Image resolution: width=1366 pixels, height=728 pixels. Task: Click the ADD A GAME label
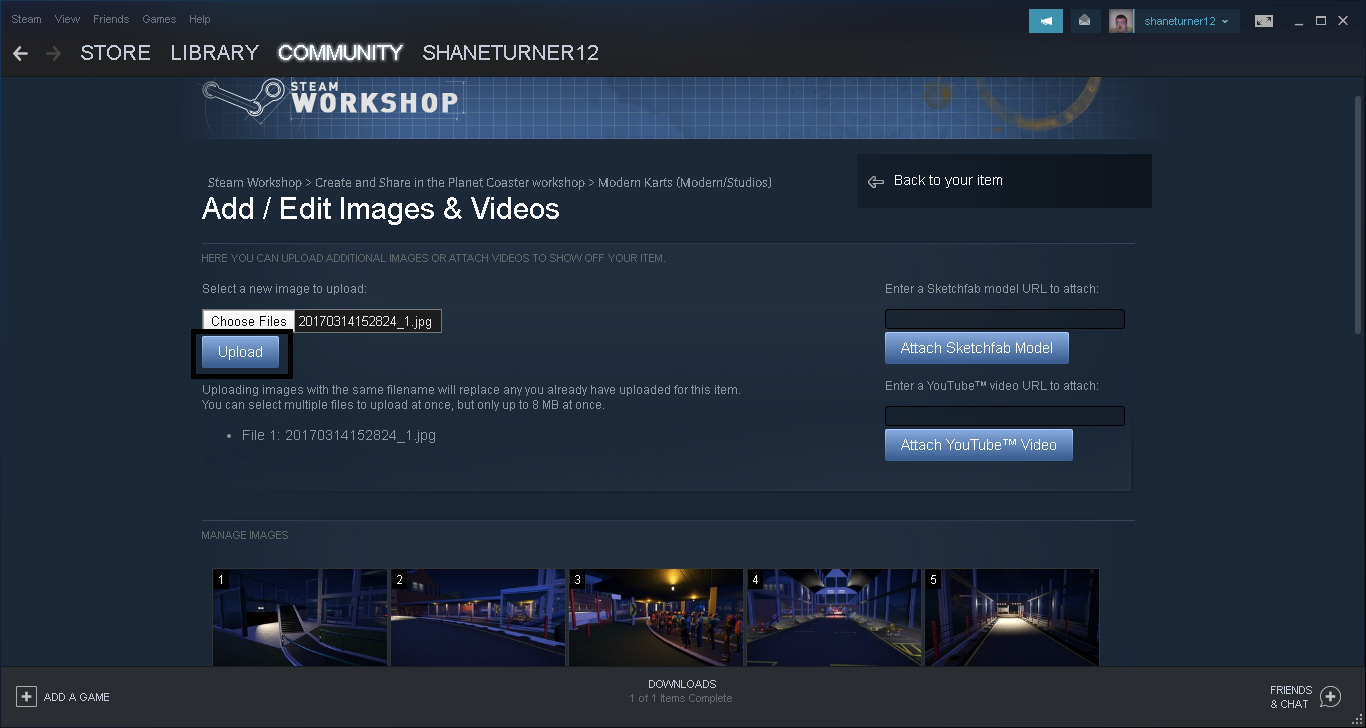(x=77, y=697)
